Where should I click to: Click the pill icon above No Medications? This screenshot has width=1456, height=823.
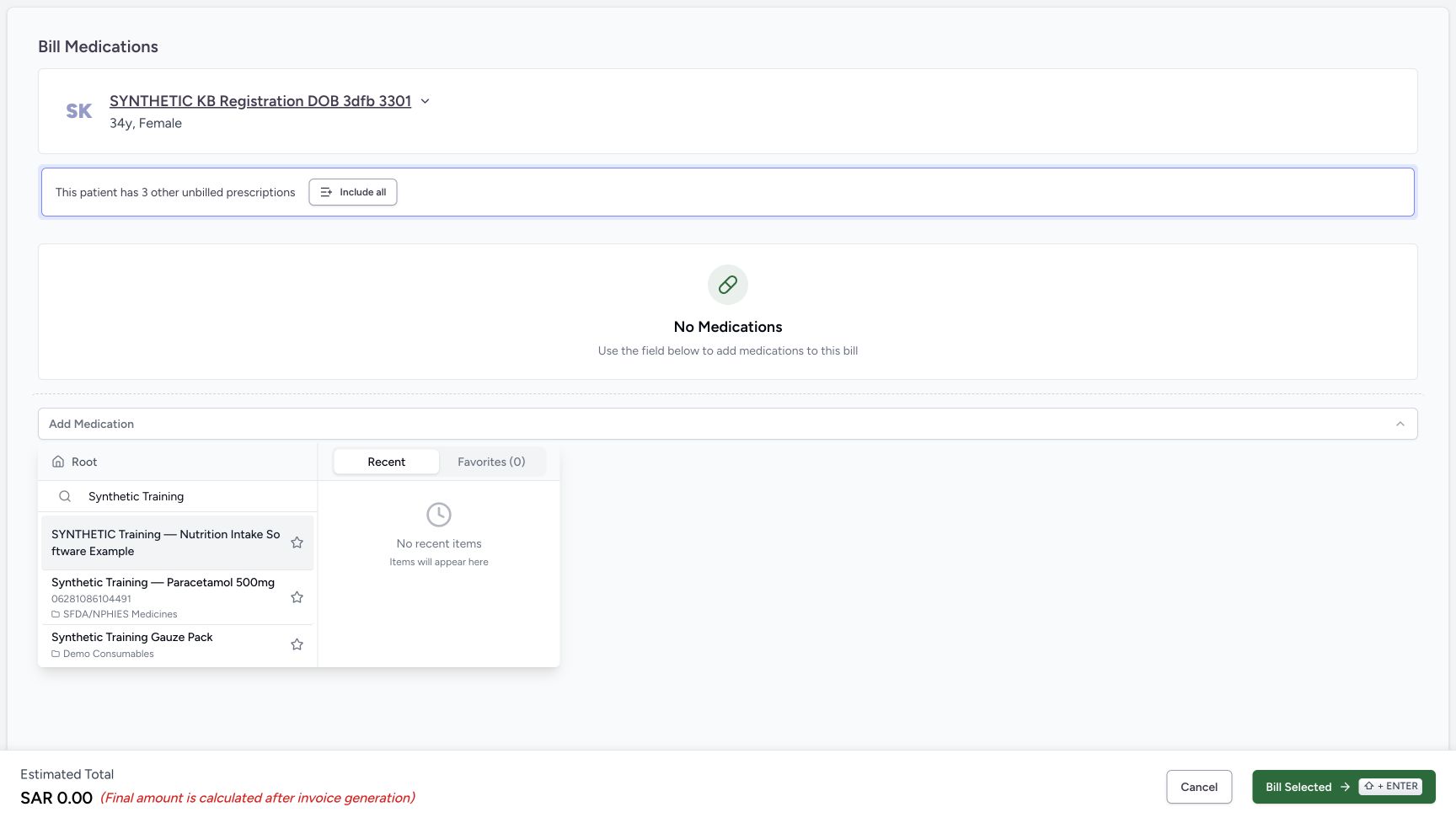[x=728, y=285]
